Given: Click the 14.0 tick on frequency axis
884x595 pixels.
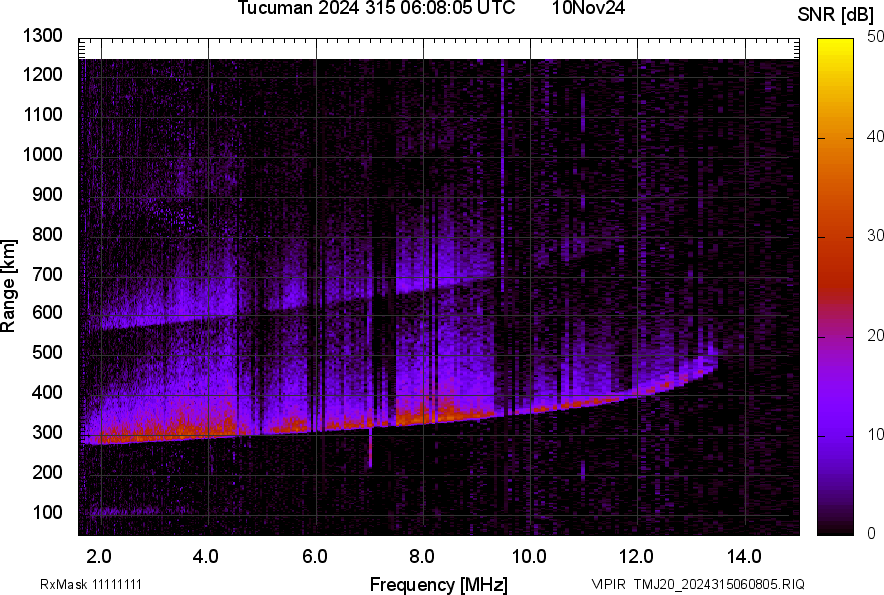Looking at the screenshot, I should [x=745, y=556].
